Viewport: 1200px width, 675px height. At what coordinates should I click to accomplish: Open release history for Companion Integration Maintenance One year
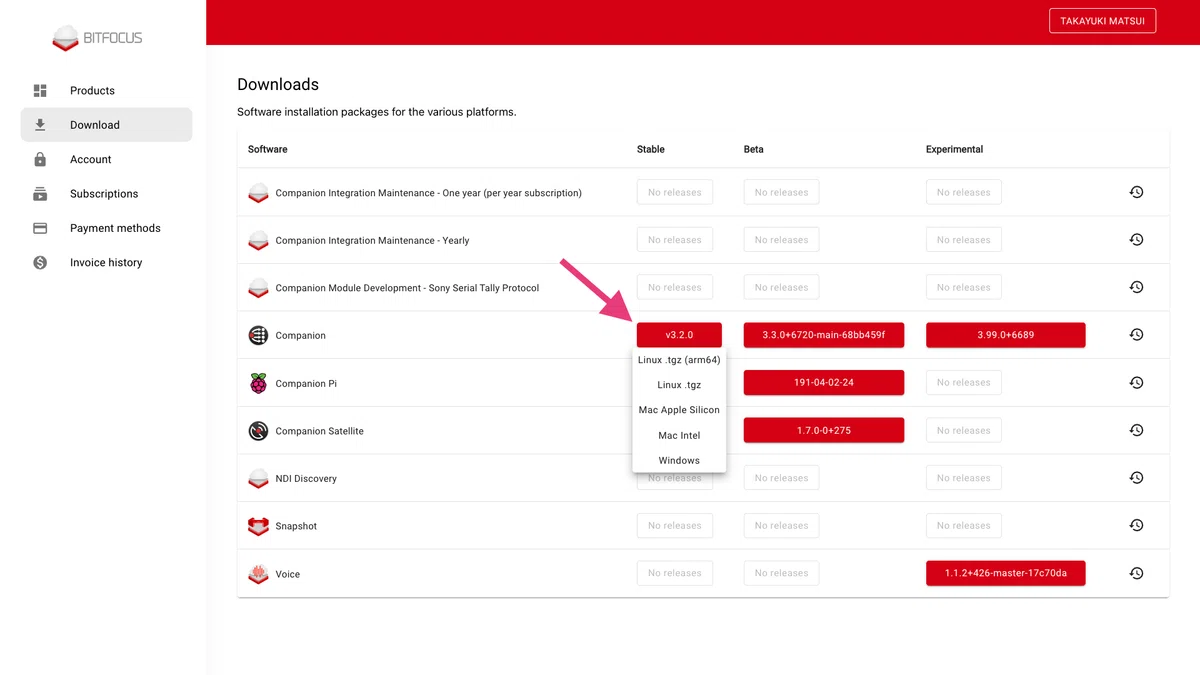[1136, 192]
